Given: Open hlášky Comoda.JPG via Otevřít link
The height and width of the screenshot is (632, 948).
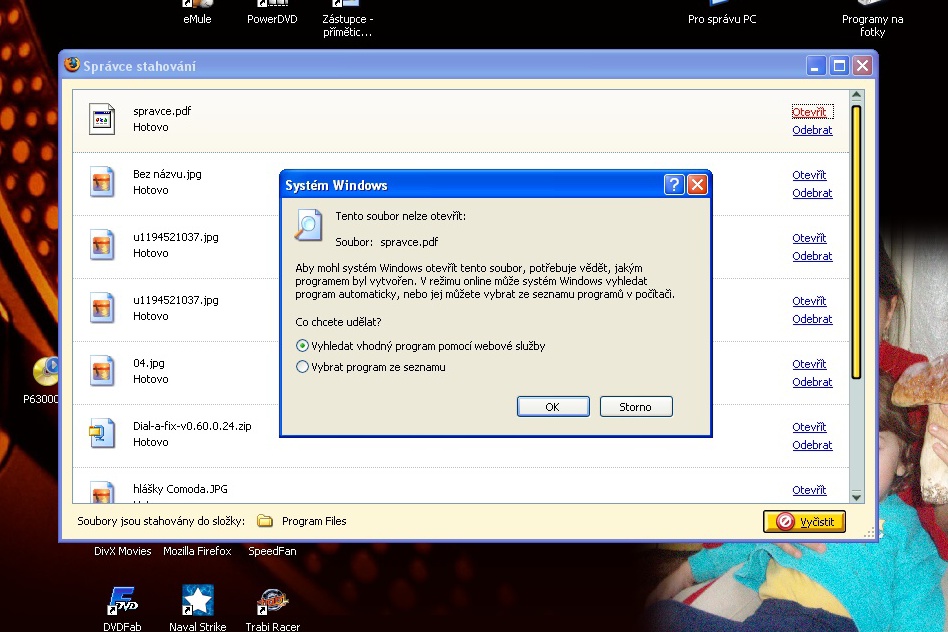Looking at the screenshot, I should 809,490.
